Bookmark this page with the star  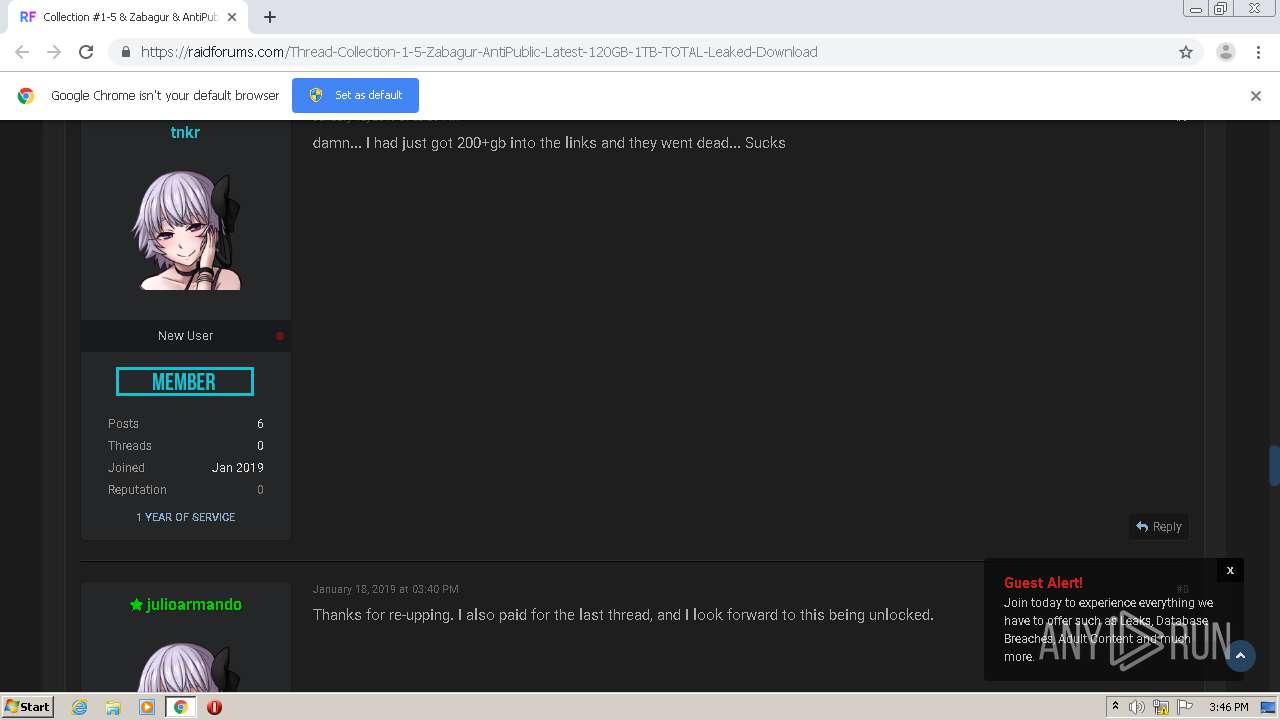(1186, 52)
